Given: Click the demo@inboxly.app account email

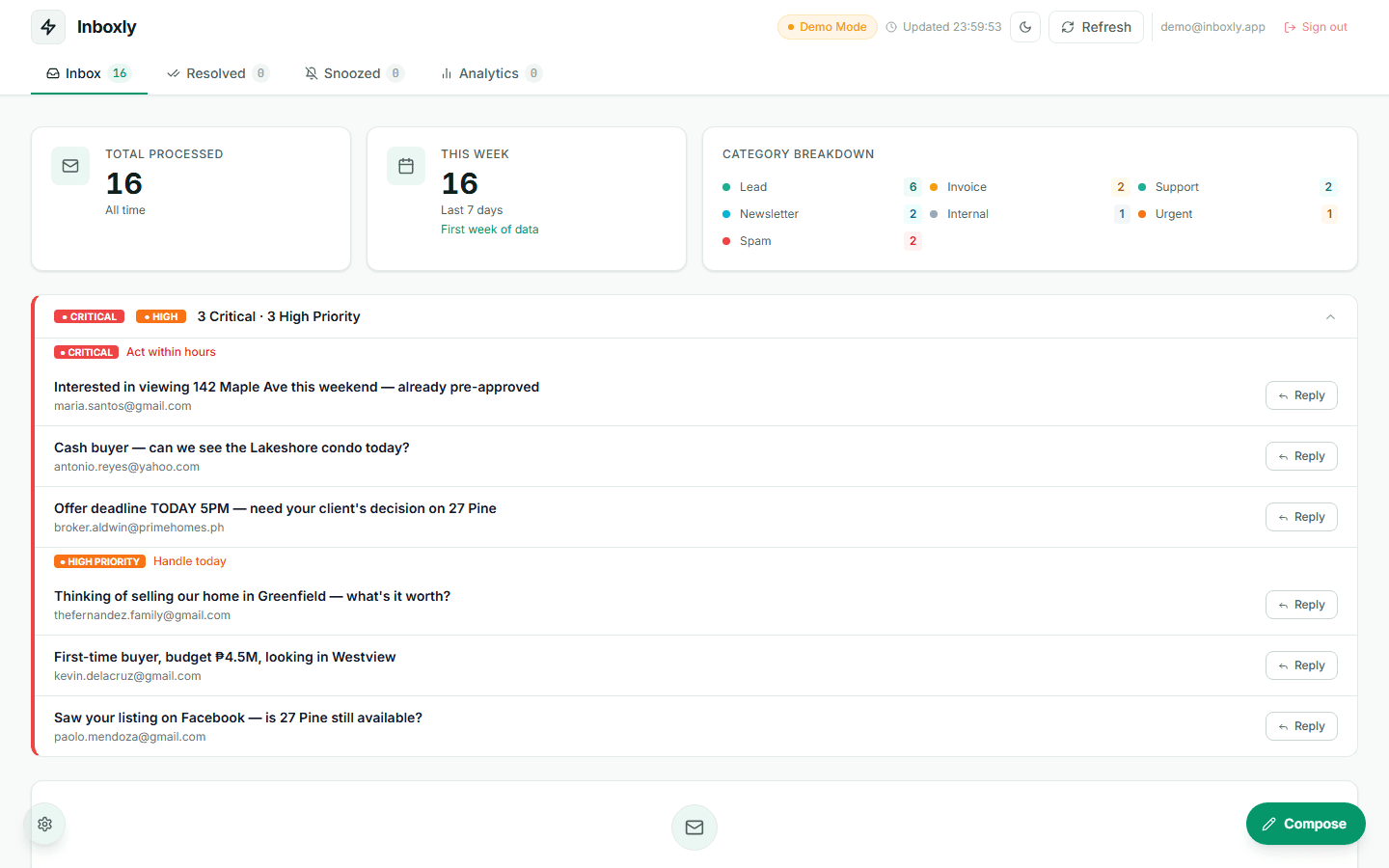Looking at the screenshot, I should pyautogui.click(x=1212, y=27).
